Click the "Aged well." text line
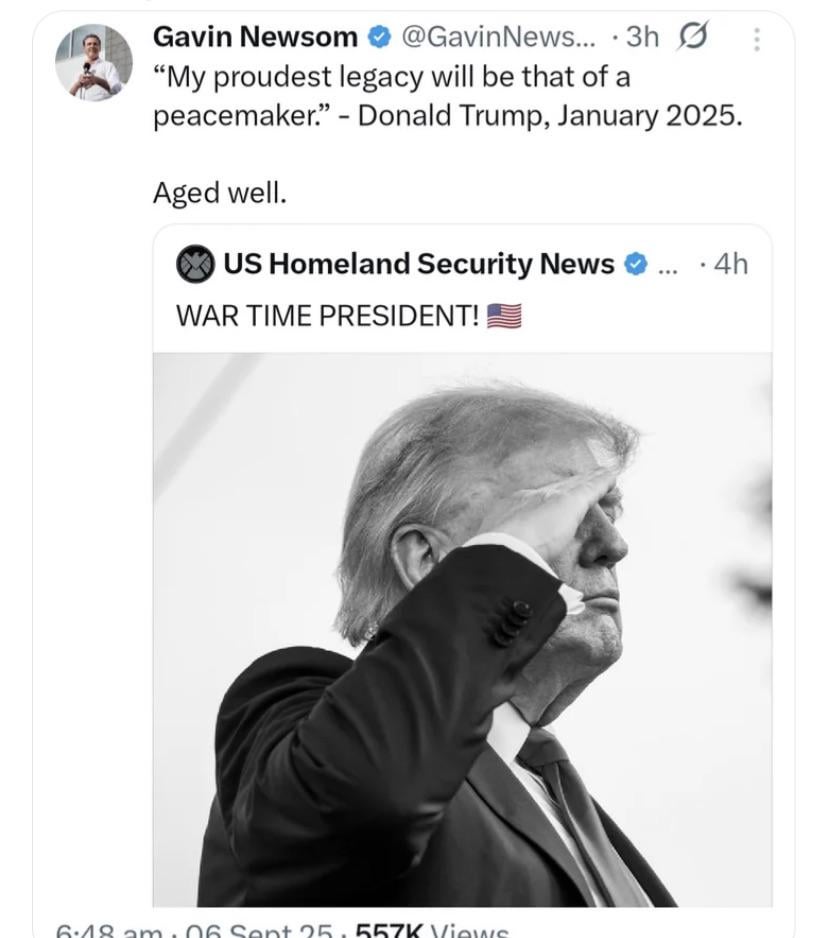 pos(219,193)
